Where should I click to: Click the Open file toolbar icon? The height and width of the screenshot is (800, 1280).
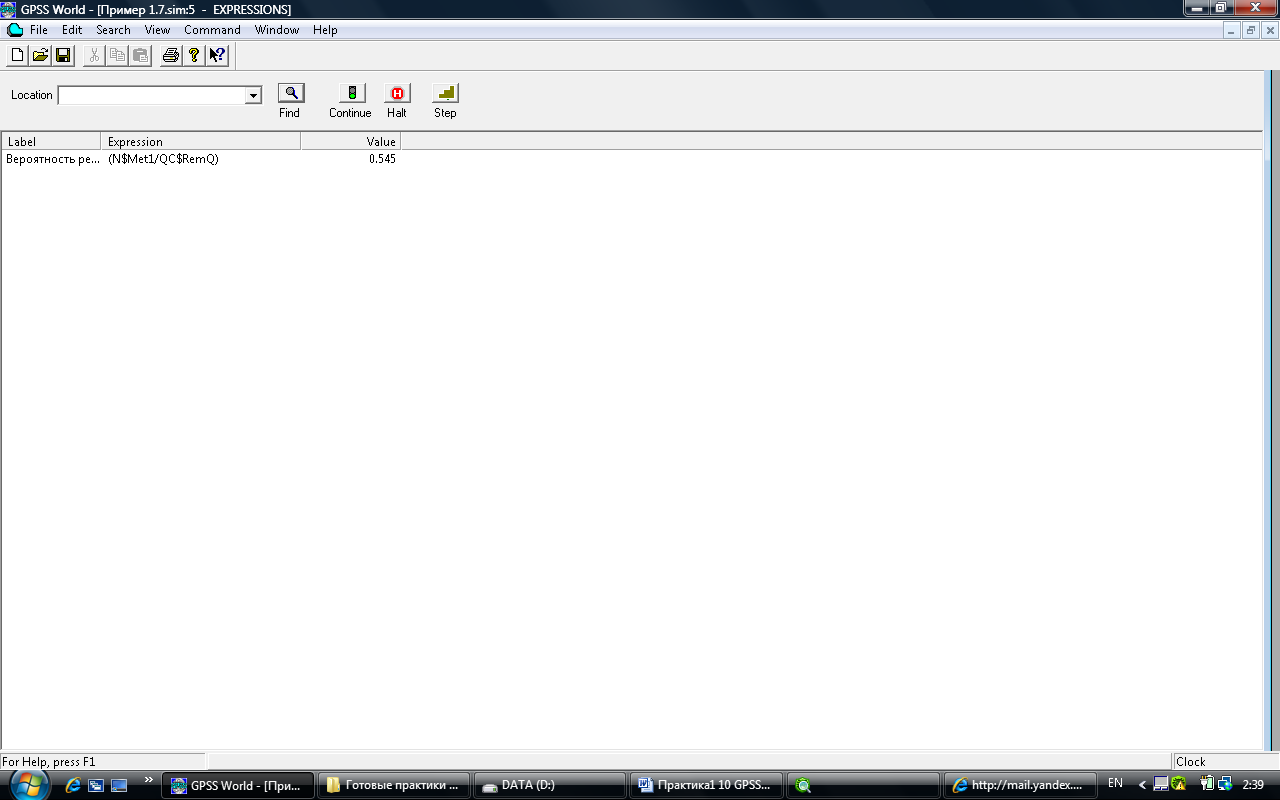40,55
